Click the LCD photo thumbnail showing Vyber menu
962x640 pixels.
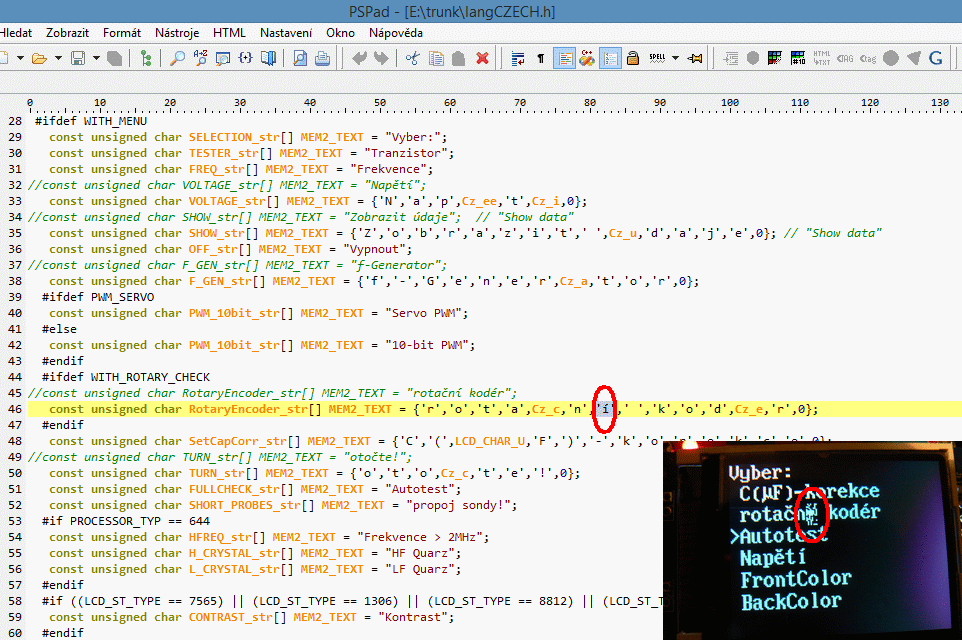(x=812, y=540)
